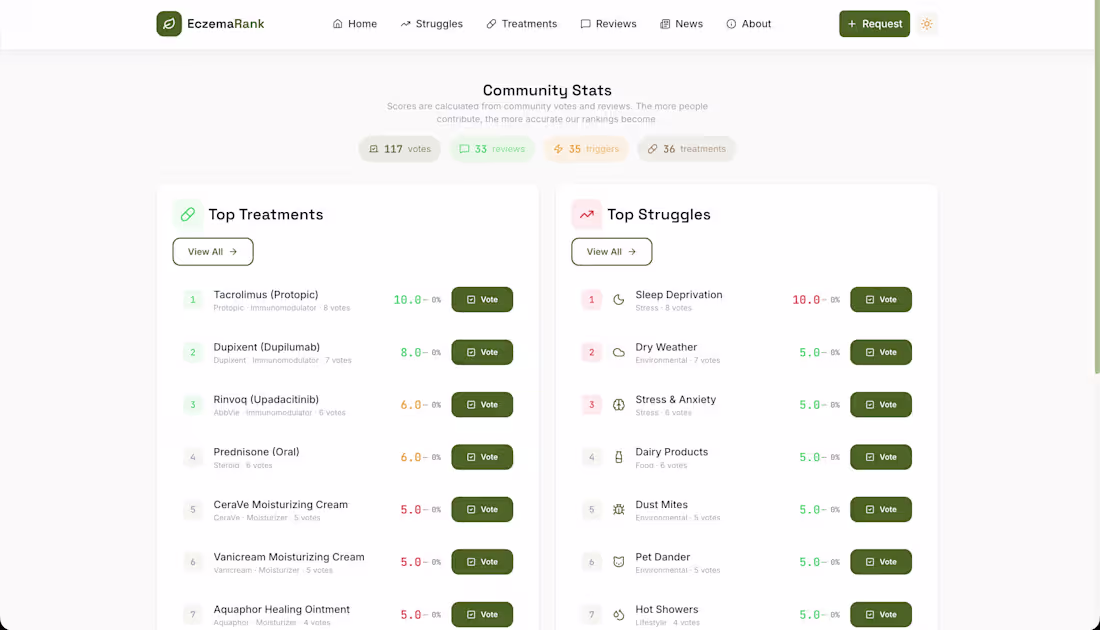The width and height of the screenshot is (1100, 630).
Task: Open the Dupixent (Dupilumab) treatment link
Action: [x=266, y=347]
